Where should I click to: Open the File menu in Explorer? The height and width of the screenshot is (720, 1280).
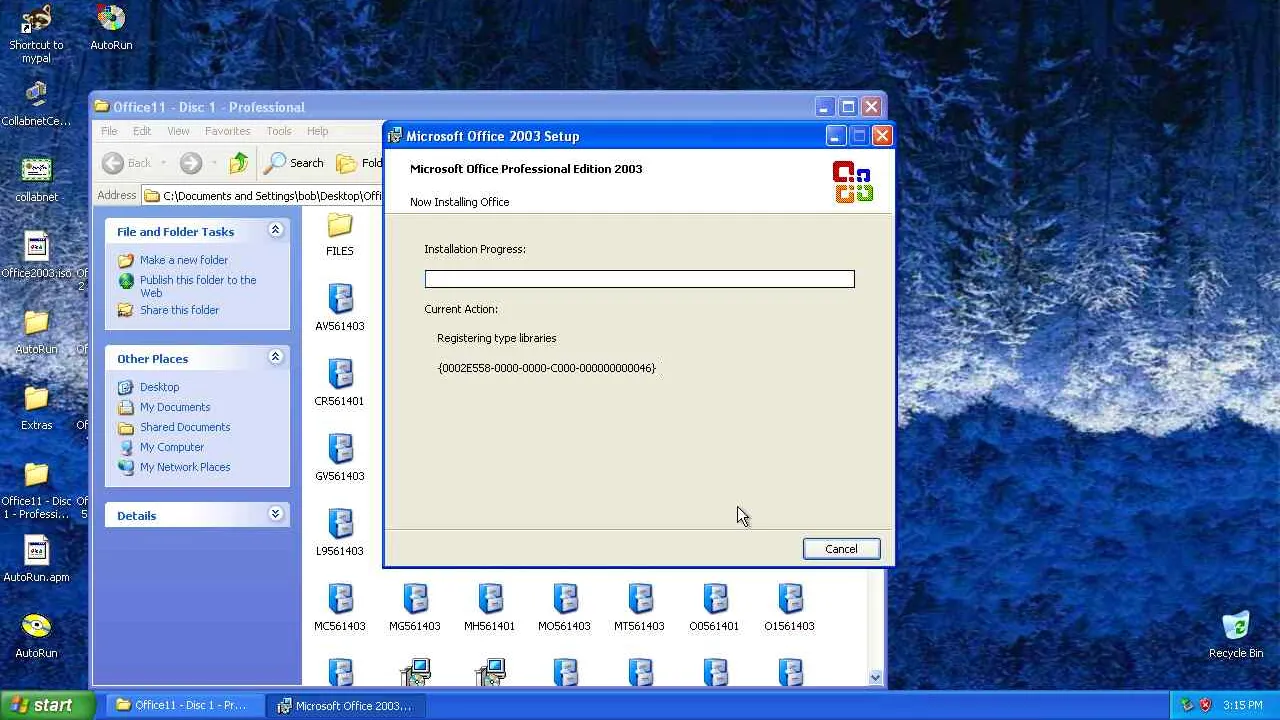pos(109,131)
